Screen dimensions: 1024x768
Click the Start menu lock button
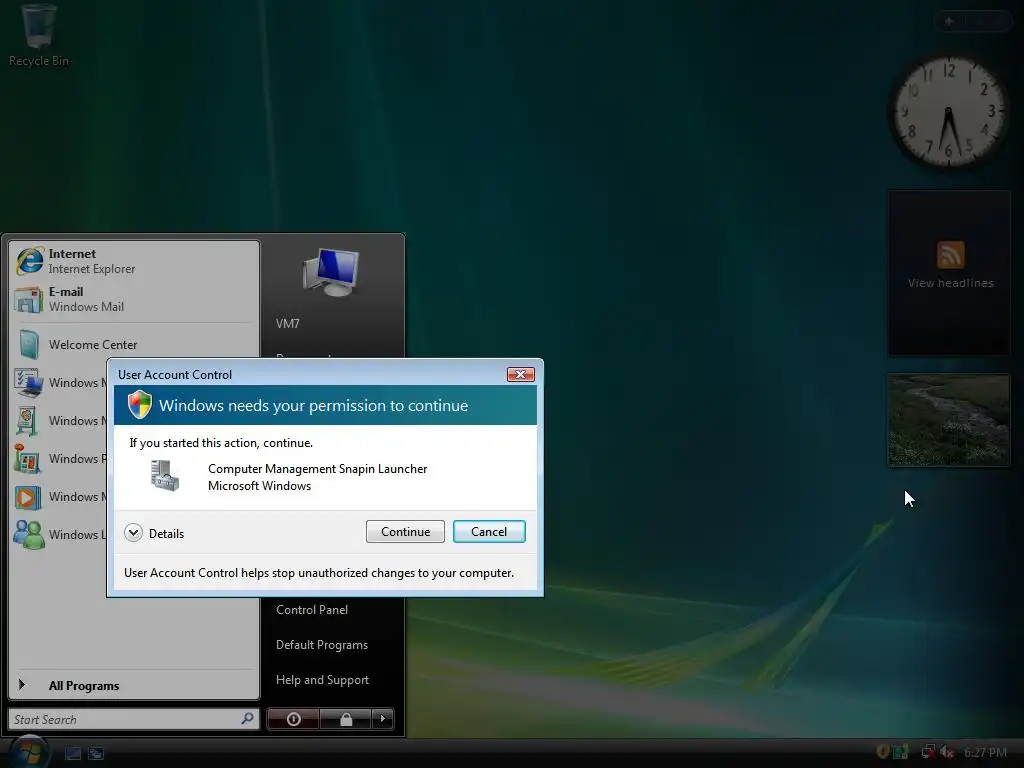[345, 719]
